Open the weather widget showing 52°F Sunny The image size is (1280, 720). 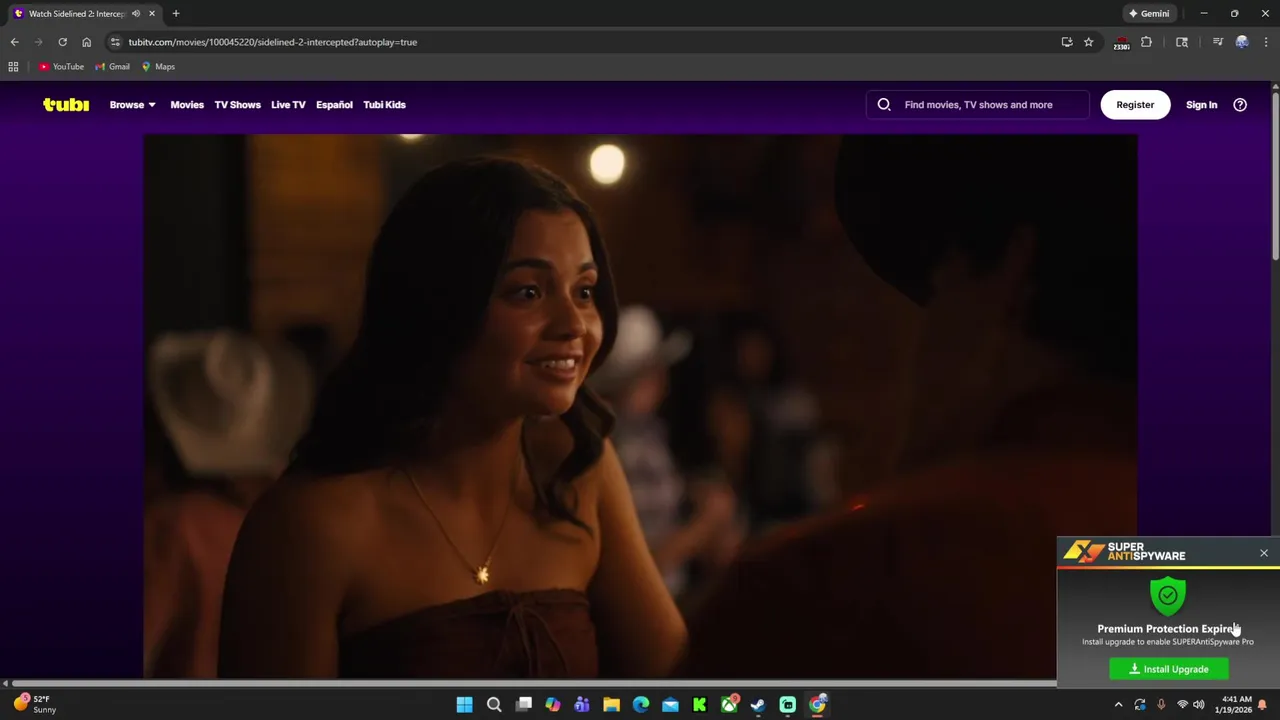pyautogui.click(x=35, y=704)
